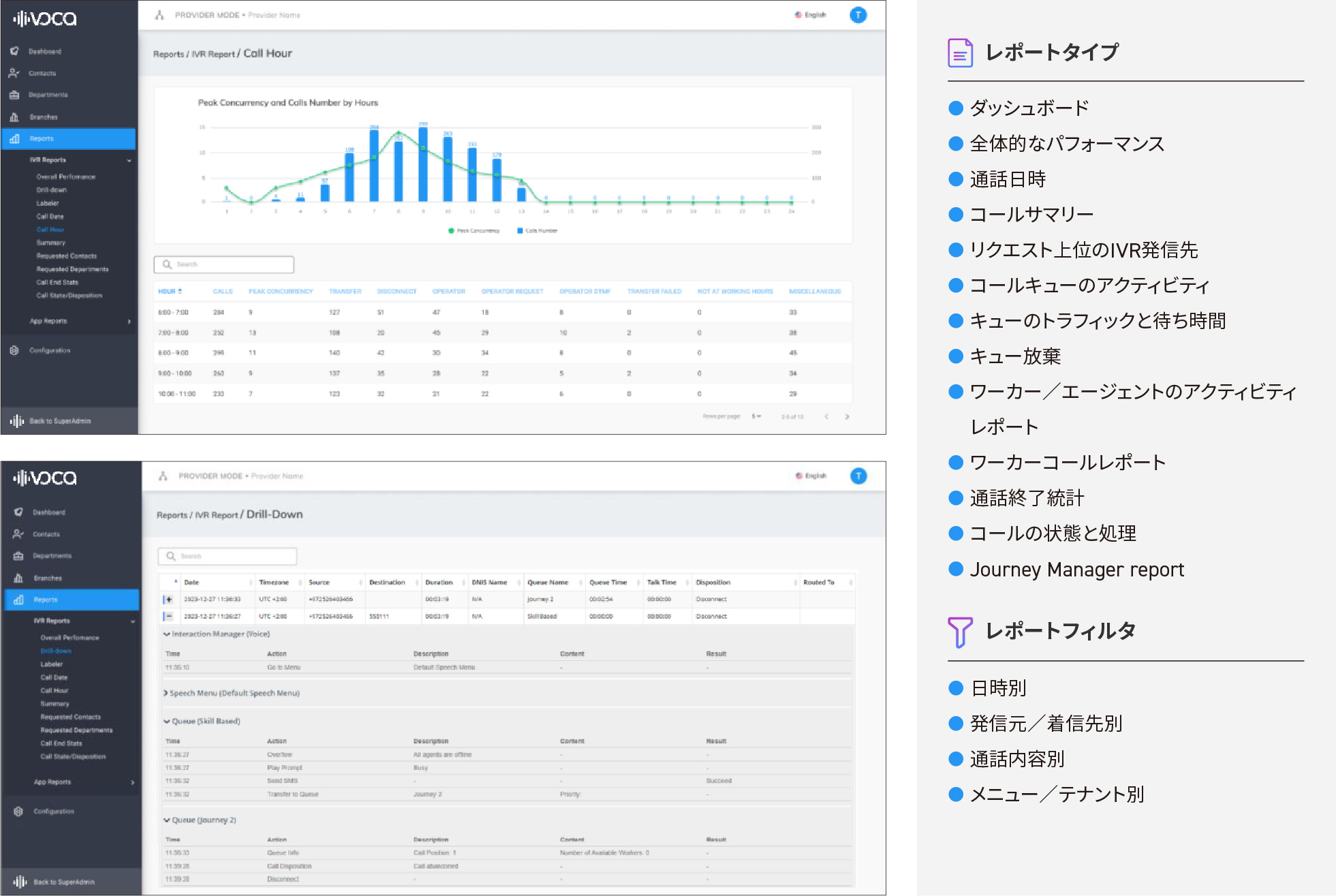Open Configuration gear in Call Hour page sidebar
This screenshot has width=1336, height=896.
click(x=14, y=350)
